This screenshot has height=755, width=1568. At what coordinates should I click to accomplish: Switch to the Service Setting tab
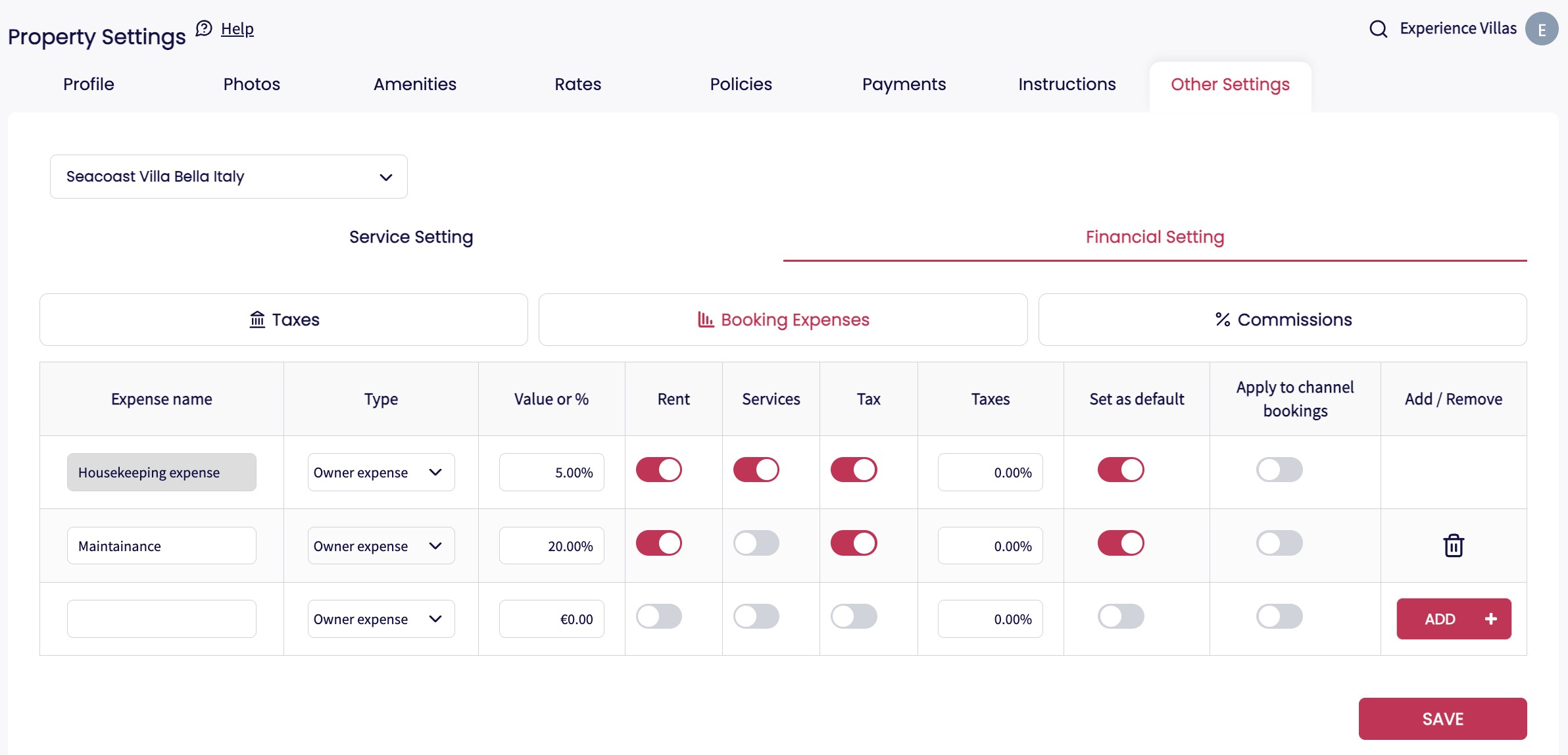(410, 237)
